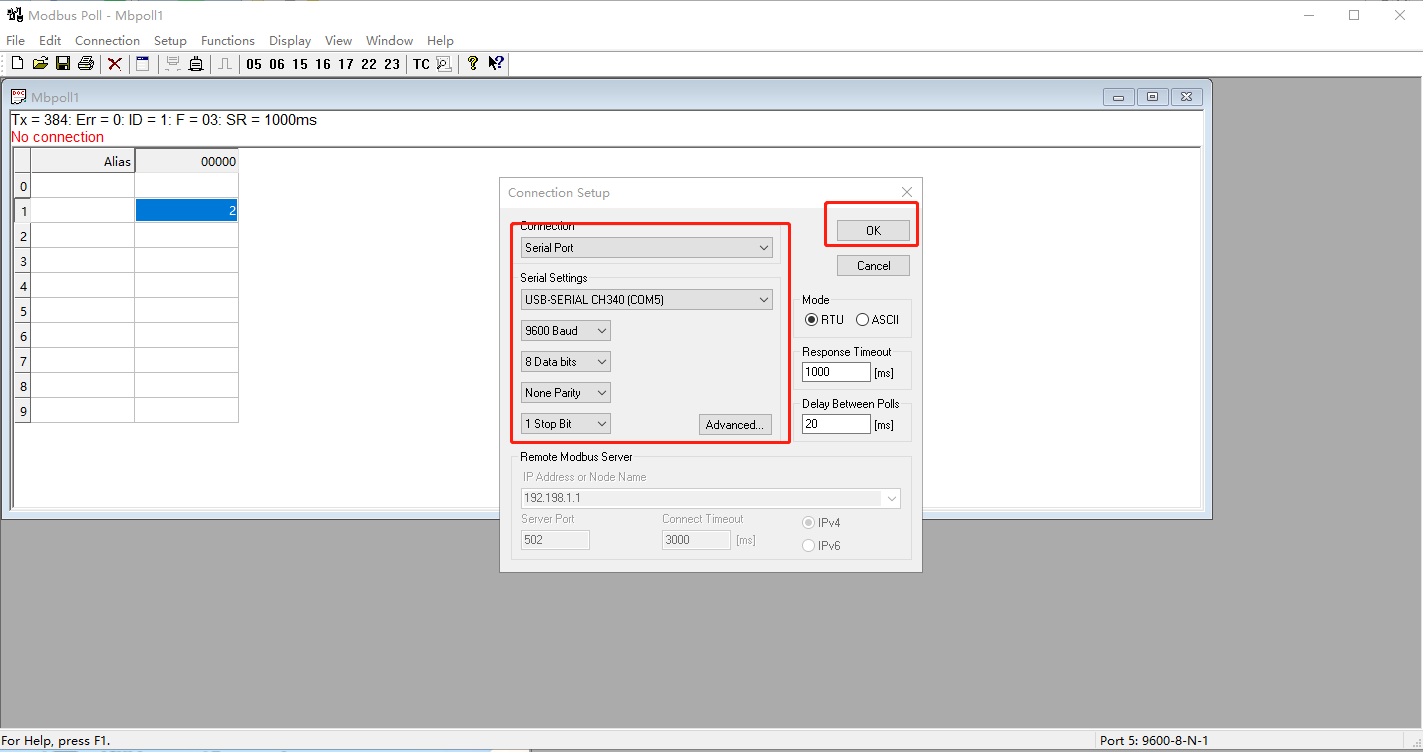Expand the None Parity dropdown
The width and height of the screenshot is (1423, 752).
pos(566,393)
